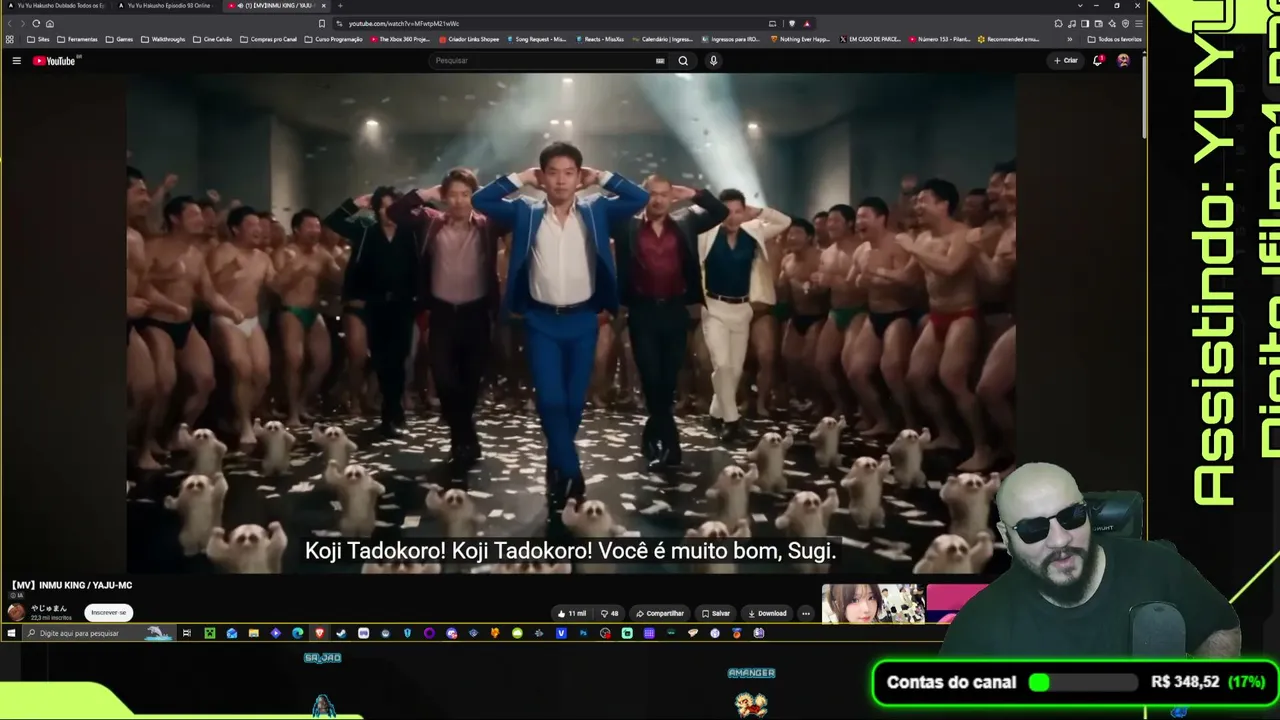This screenshot has height=720, width=1280.
Task: Open more actions ellipsis under video
Action: tap(806, 613)
